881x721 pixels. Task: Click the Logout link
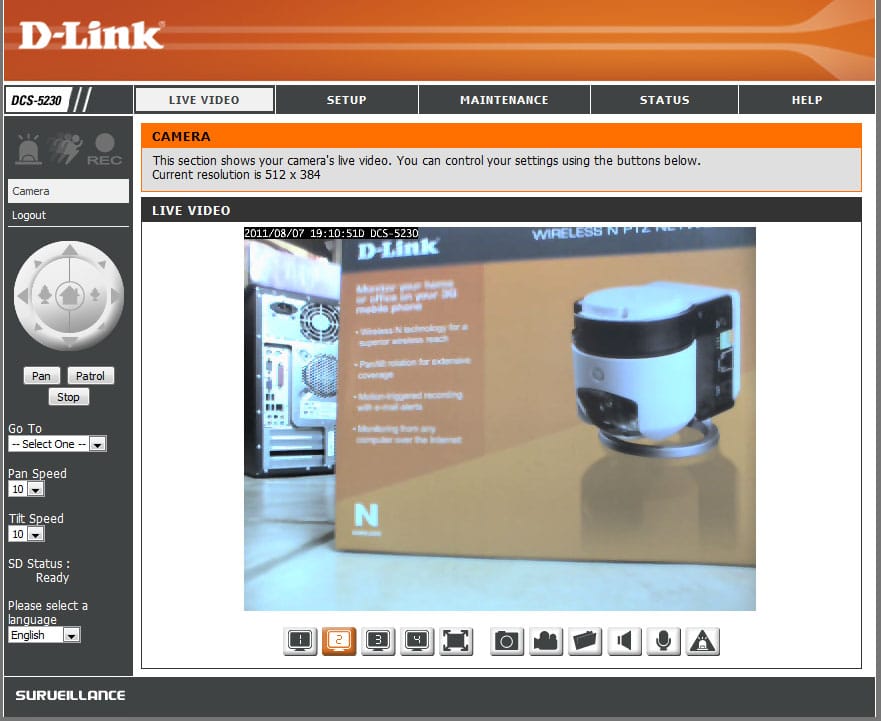[x=29, y=215]
